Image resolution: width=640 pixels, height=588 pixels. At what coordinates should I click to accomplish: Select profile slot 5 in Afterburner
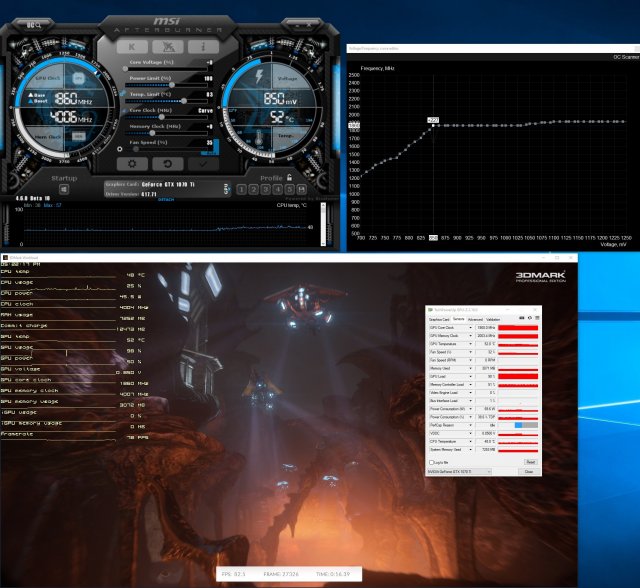click(x=289, y=189)
